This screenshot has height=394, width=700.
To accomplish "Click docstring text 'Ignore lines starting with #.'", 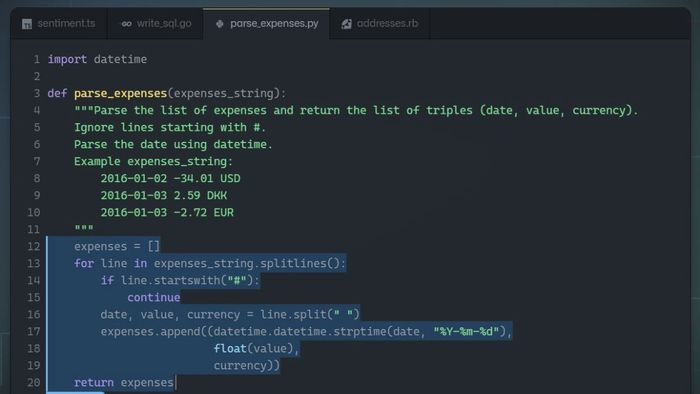I will [170, 128].
